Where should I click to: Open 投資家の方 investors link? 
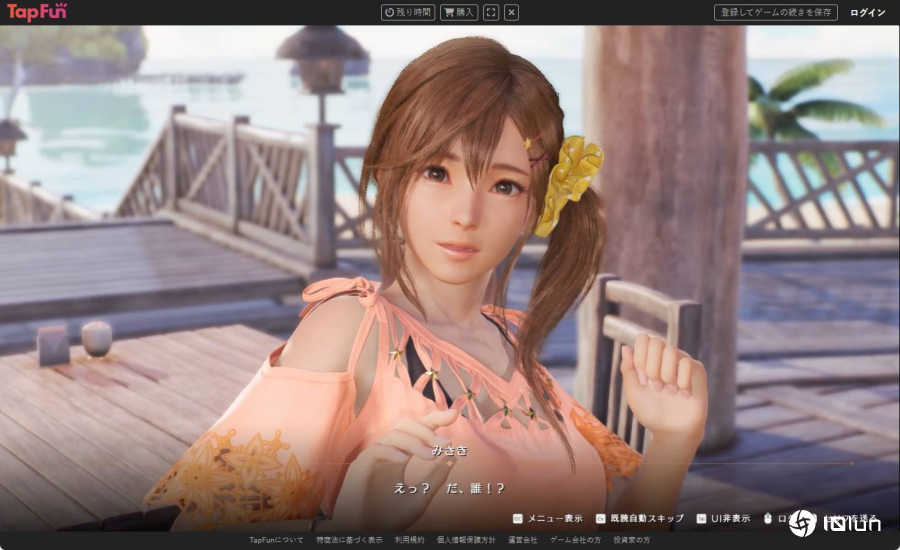631,540
